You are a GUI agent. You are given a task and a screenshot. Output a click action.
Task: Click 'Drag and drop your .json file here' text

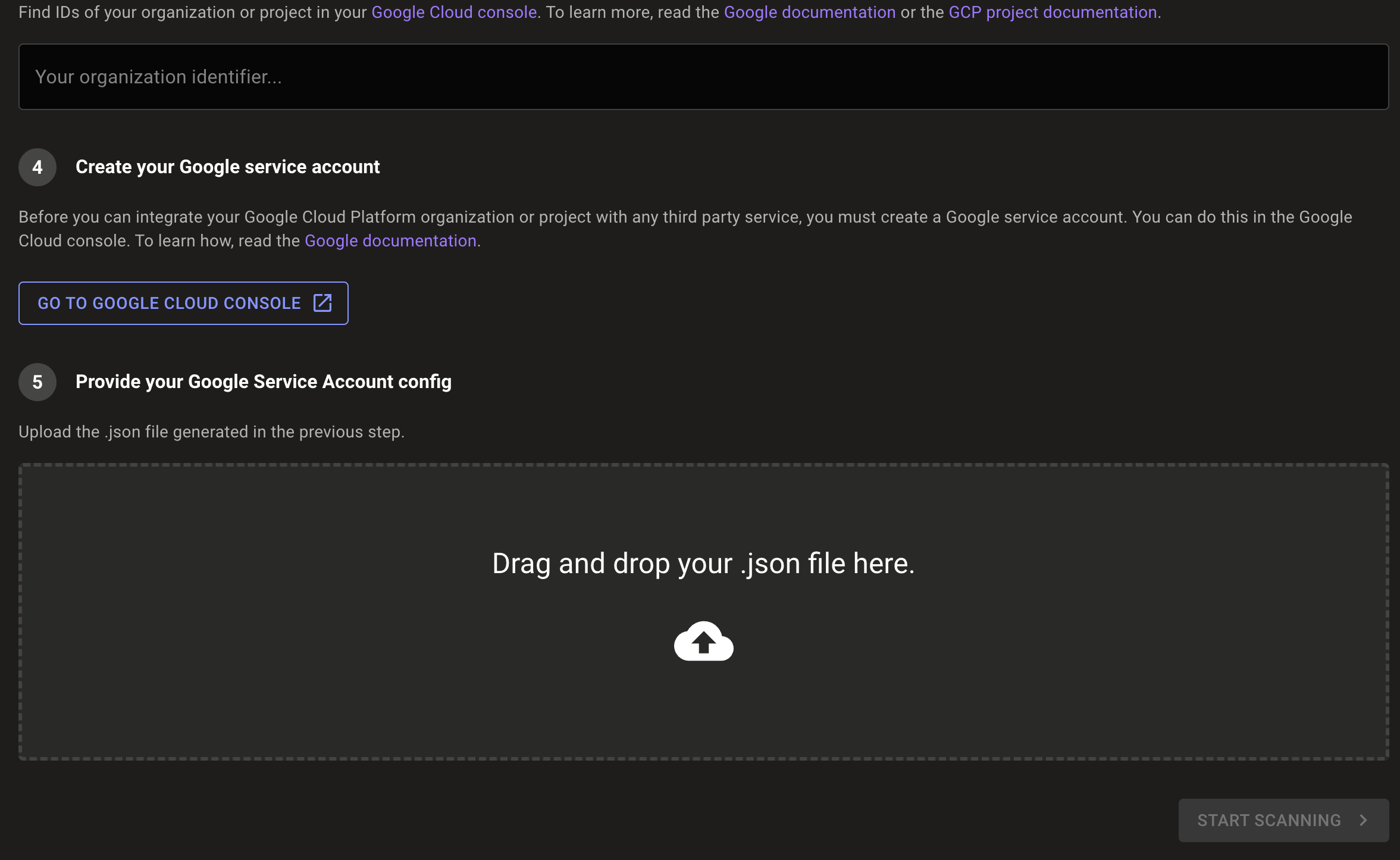pos(703,563)
